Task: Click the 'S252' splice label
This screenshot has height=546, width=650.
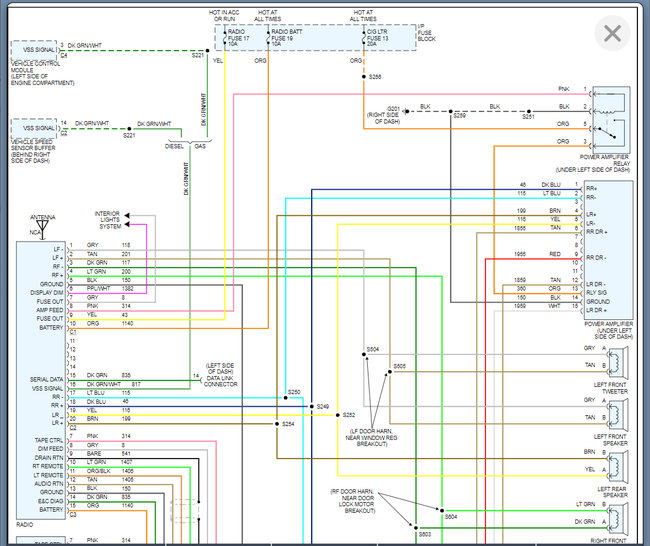Action: [349, 415]
